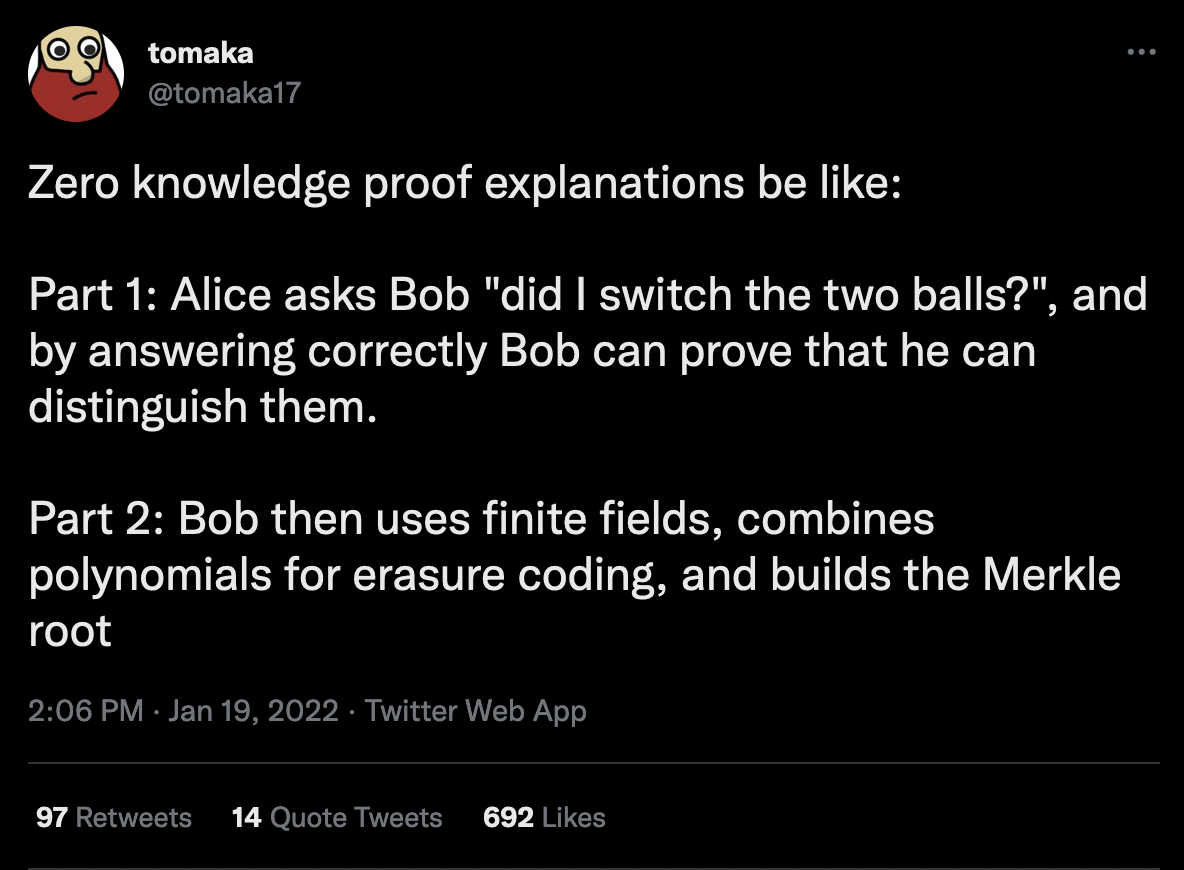Show who liked via Likes label

[x=574, y=817]
